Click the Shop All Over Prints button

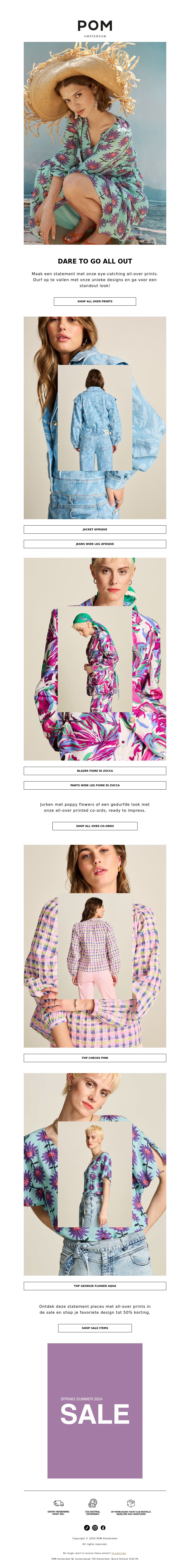(95, 301)
